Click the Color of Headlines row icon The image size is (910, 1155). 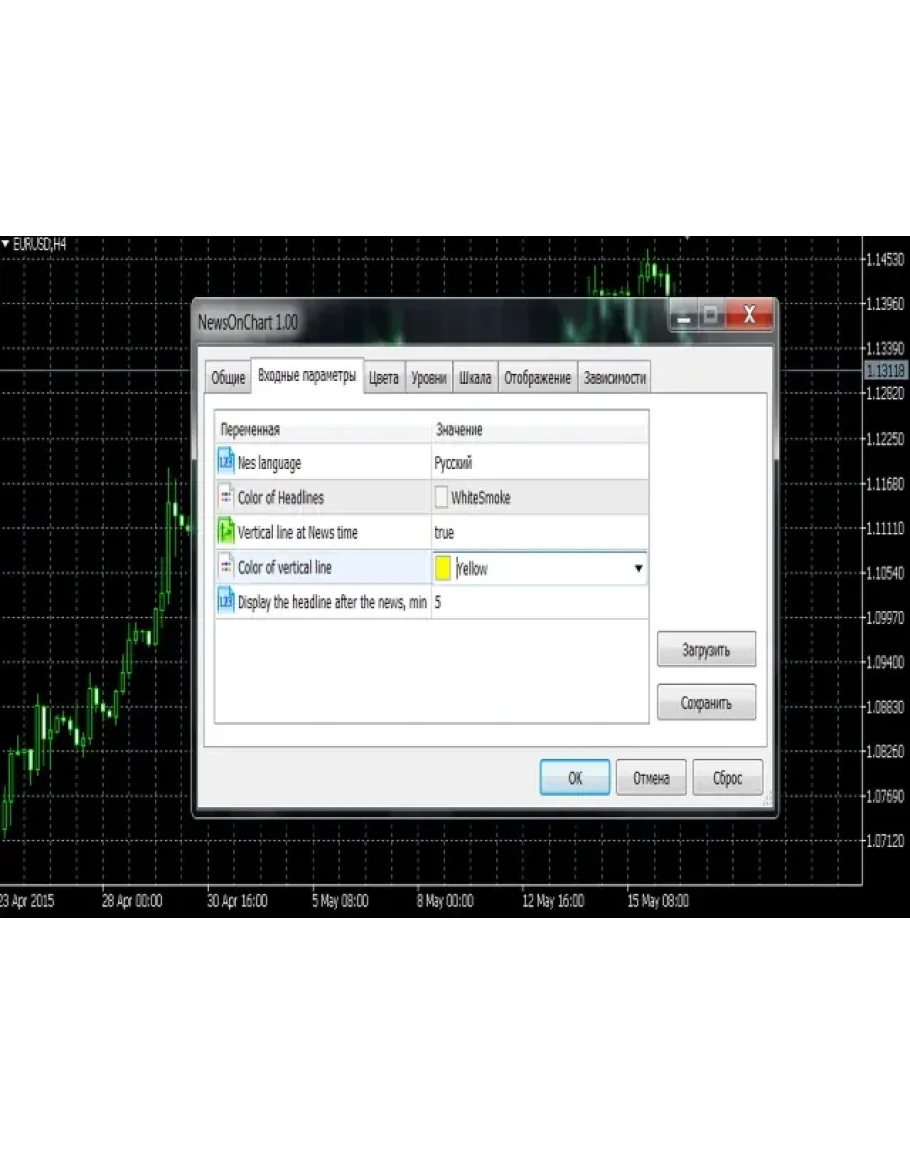[x=225, y=498]
